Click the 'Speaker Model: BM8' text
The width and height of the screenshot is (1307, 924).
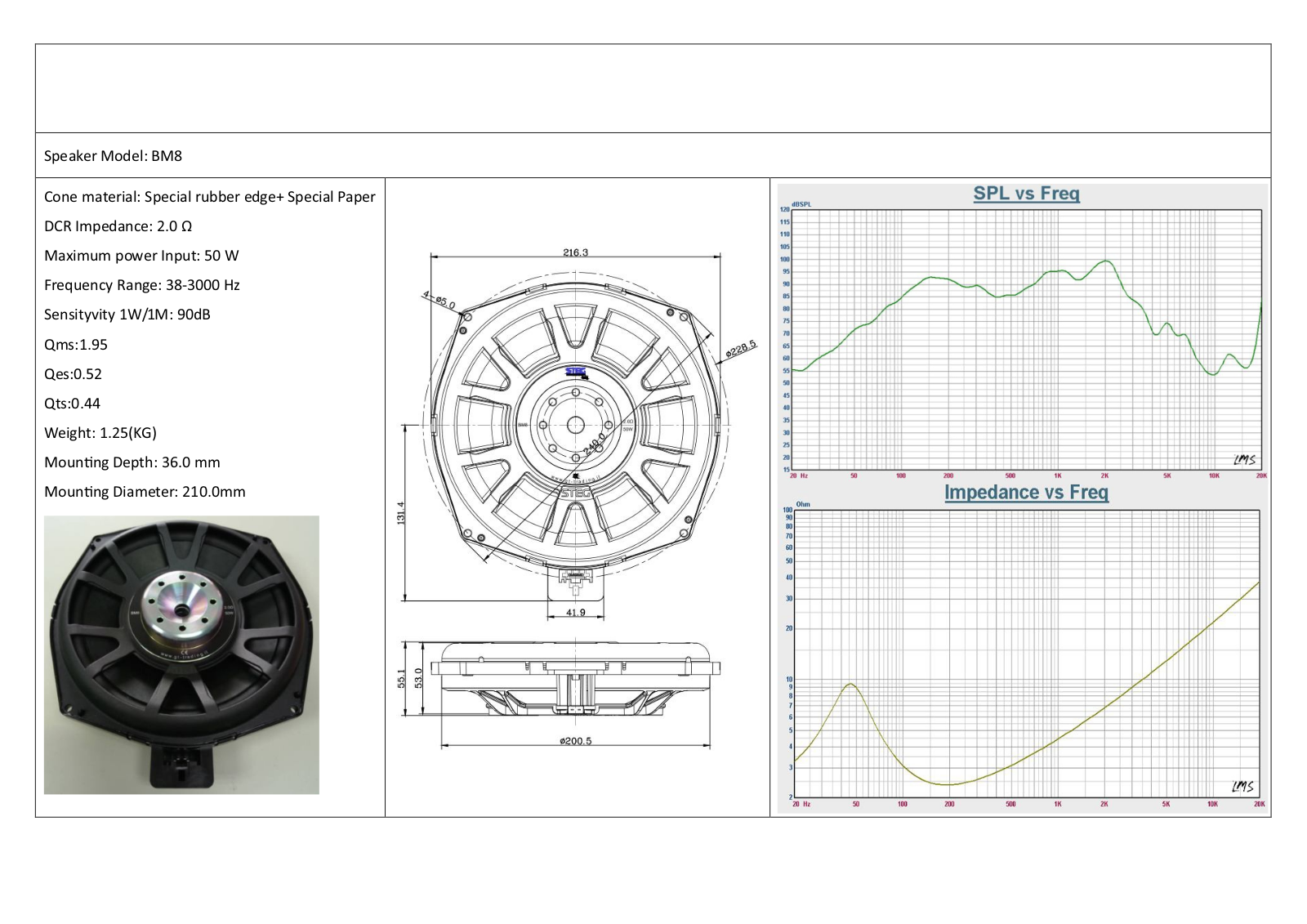click(113, 156)
